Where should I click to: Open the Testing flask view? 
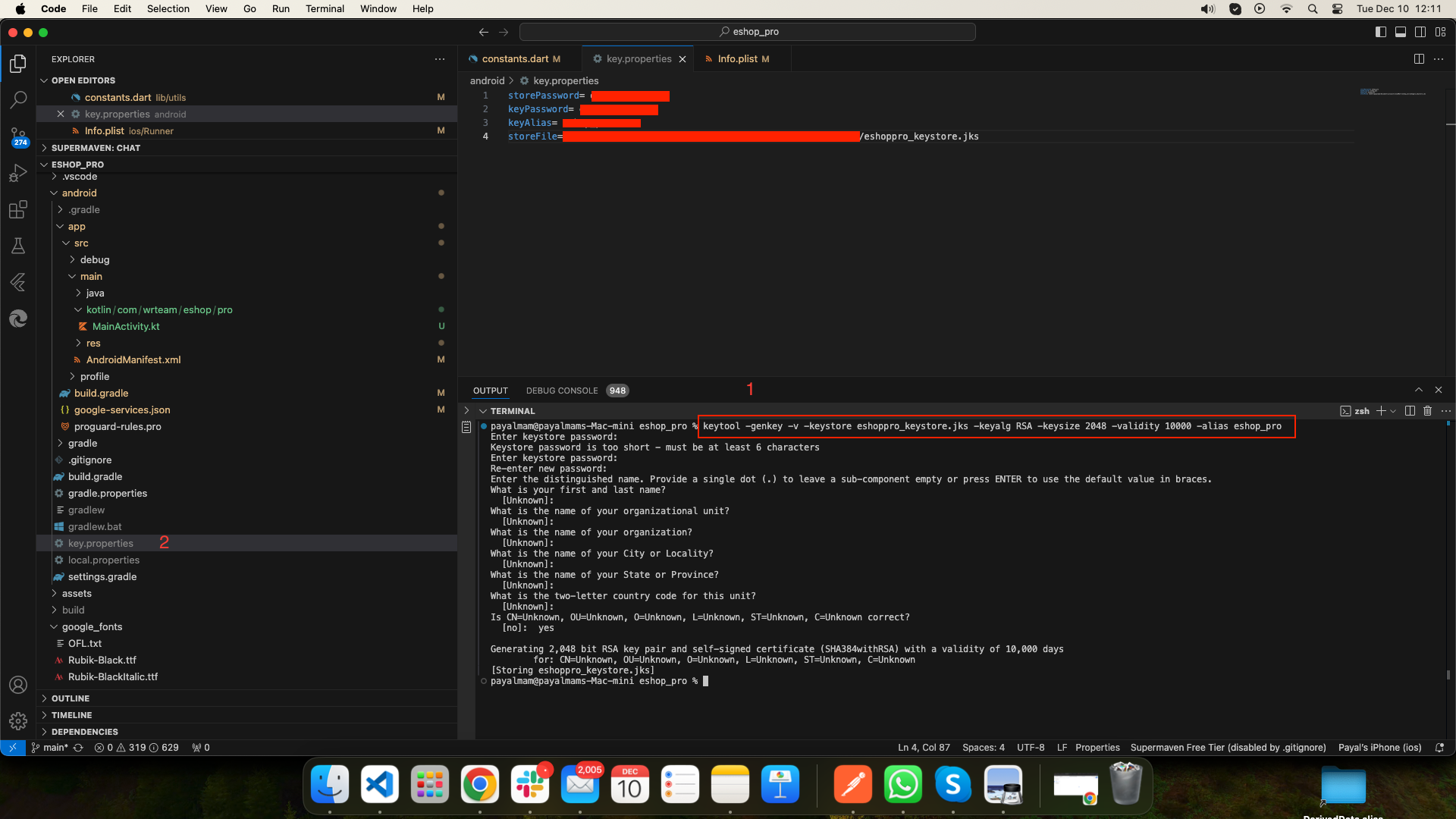pyautogui.click(x=18, y=246)
